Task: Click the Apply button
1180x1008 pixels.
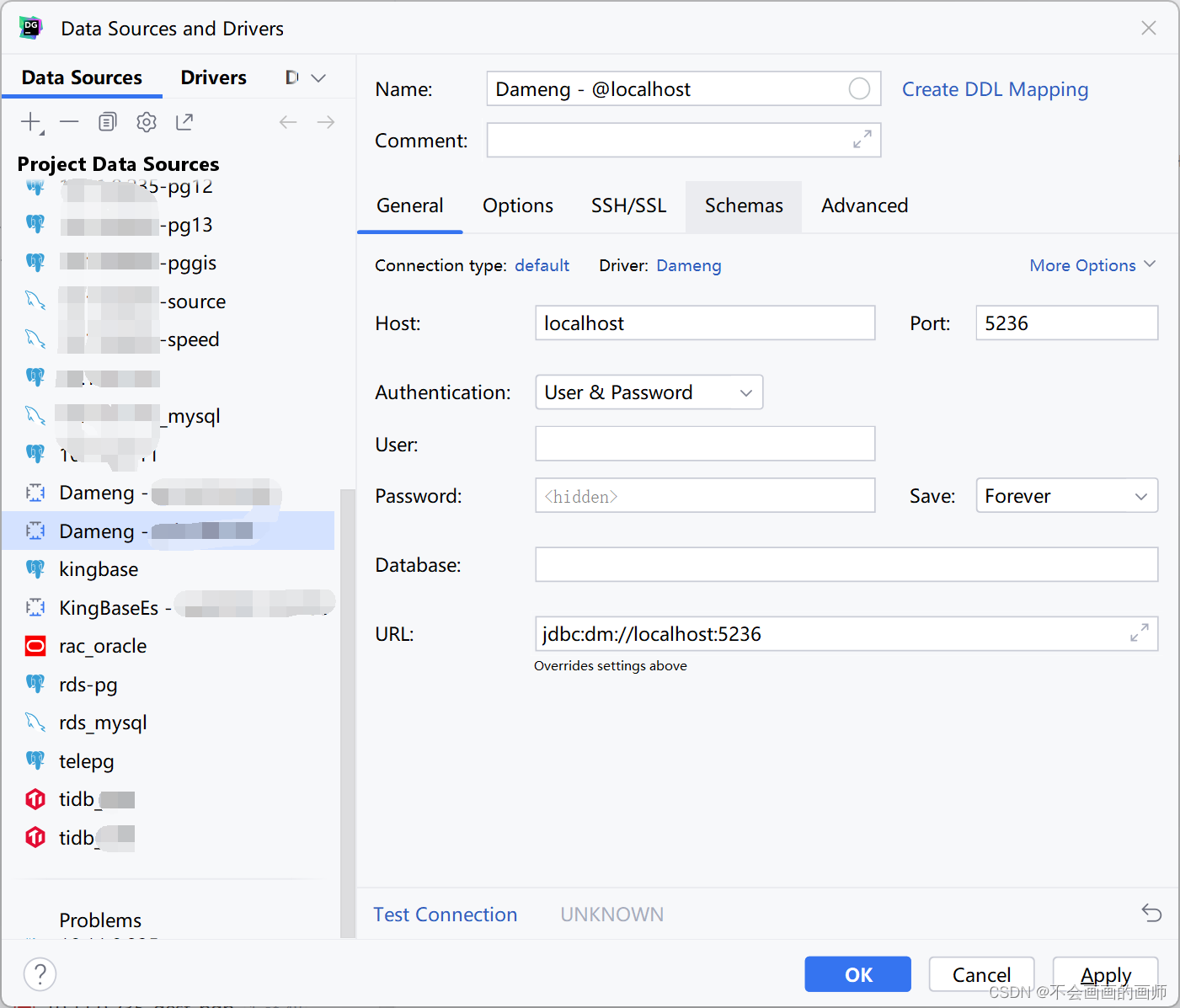Action: 1106,974
